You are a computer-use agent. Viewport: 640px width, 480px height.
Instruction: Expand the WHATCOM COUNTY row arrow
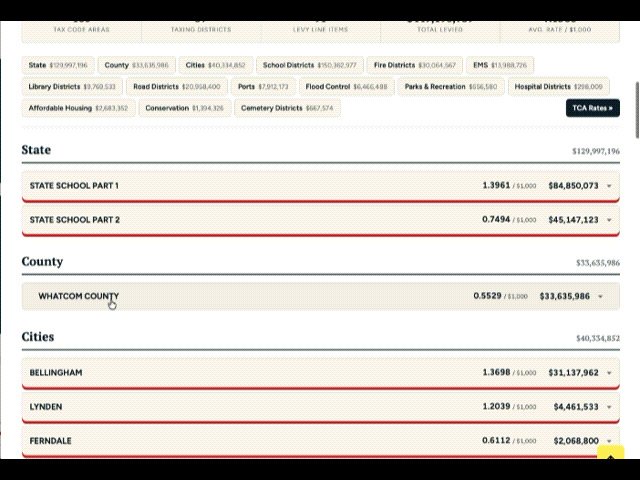(x=600, y=297)
